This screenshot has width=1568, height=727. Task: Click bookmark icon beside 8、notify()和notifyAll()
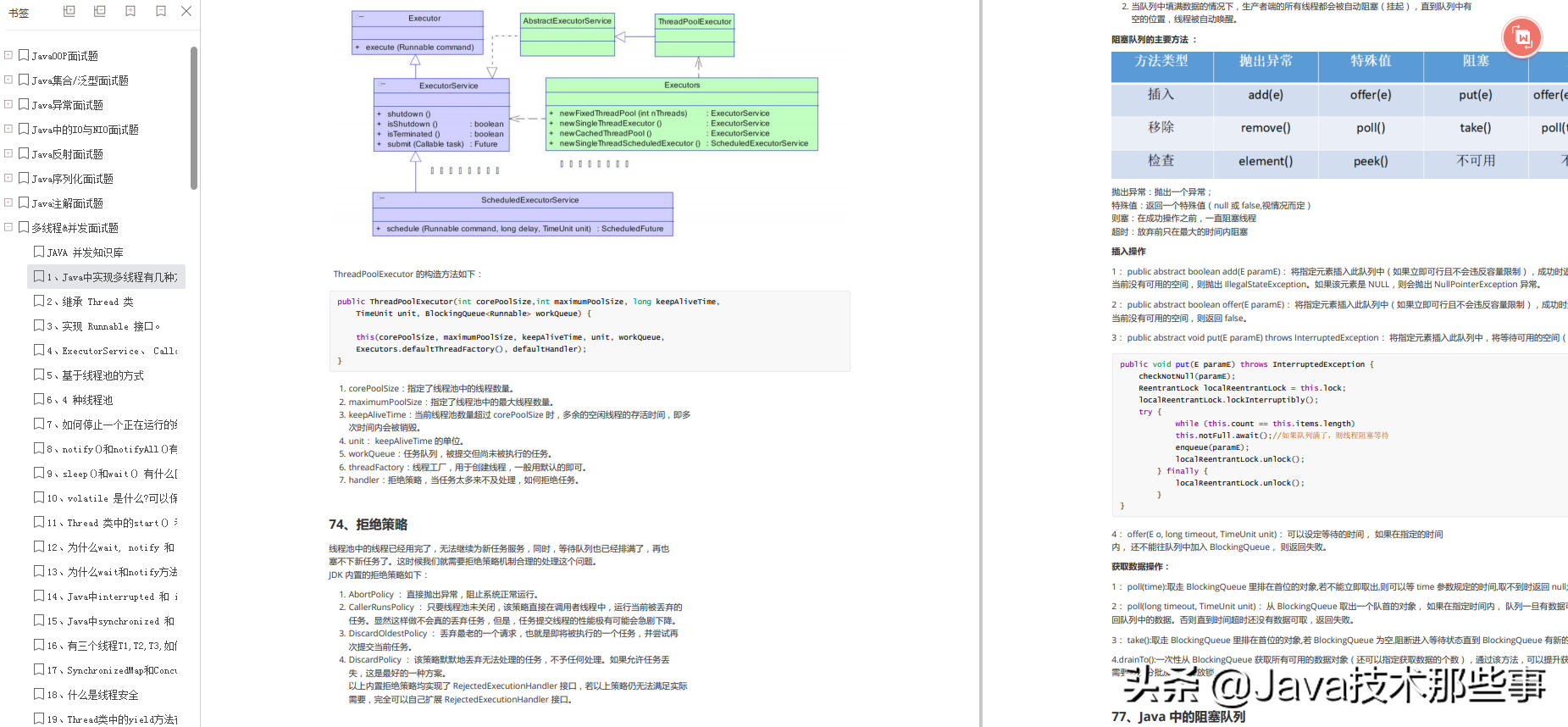(x=39, y=448)
